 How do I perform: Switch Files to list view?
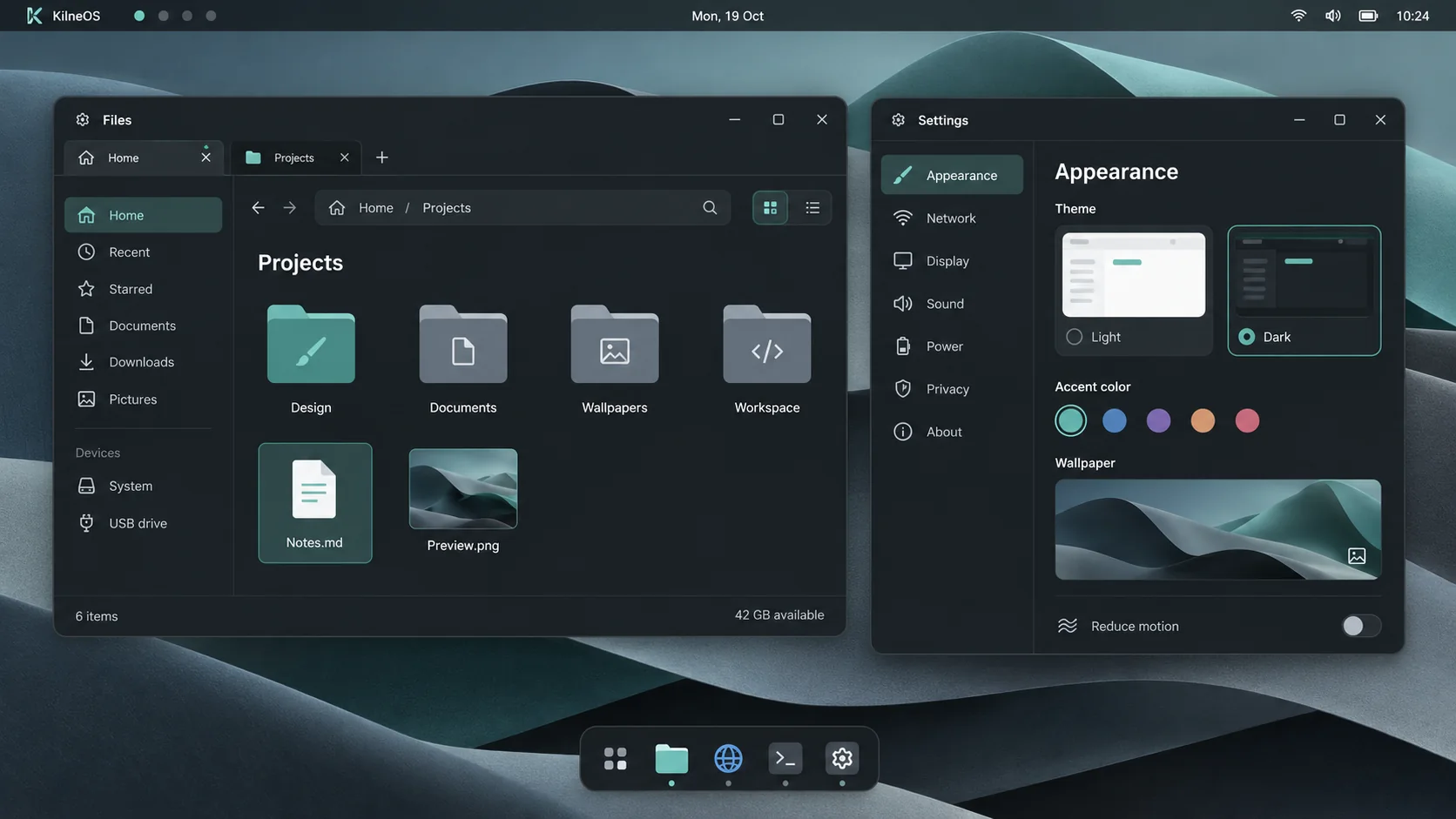coord(812,208)
